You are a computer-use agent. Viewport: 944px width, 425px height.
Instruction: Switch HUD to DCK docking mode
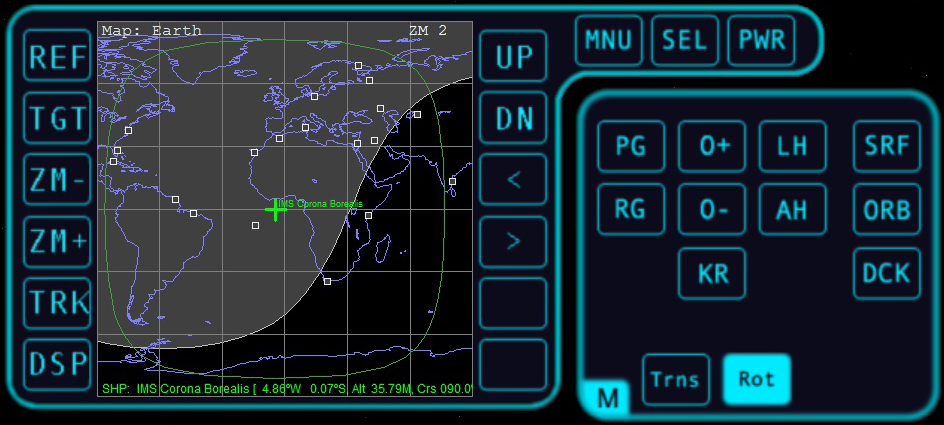pos(887,273)
